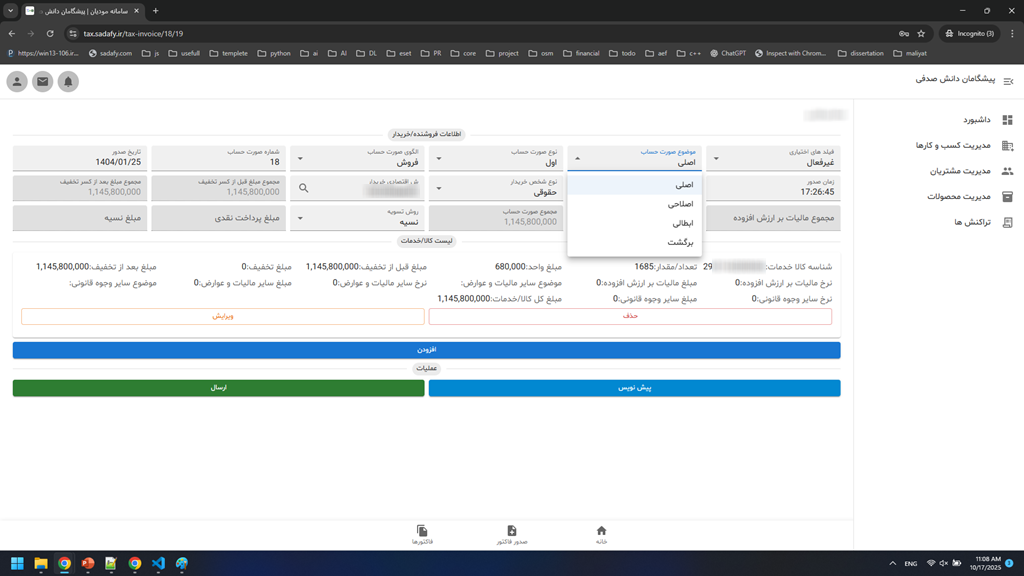Click the red حذف button
This screenshot has width=1024, height=576.
coord(629,316)
